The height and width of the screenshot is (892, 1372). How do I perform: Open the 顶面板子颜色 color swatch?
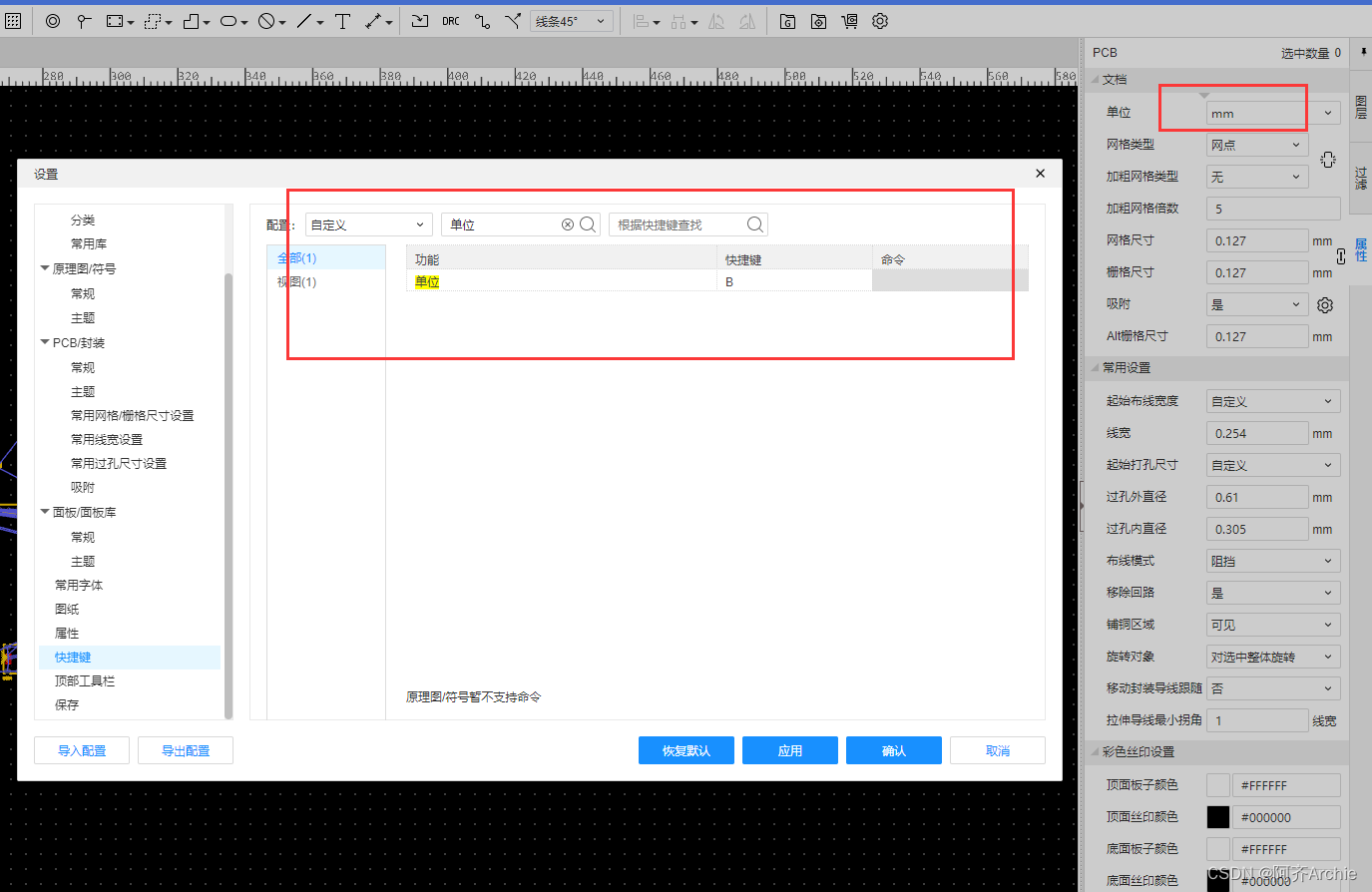1218,785
